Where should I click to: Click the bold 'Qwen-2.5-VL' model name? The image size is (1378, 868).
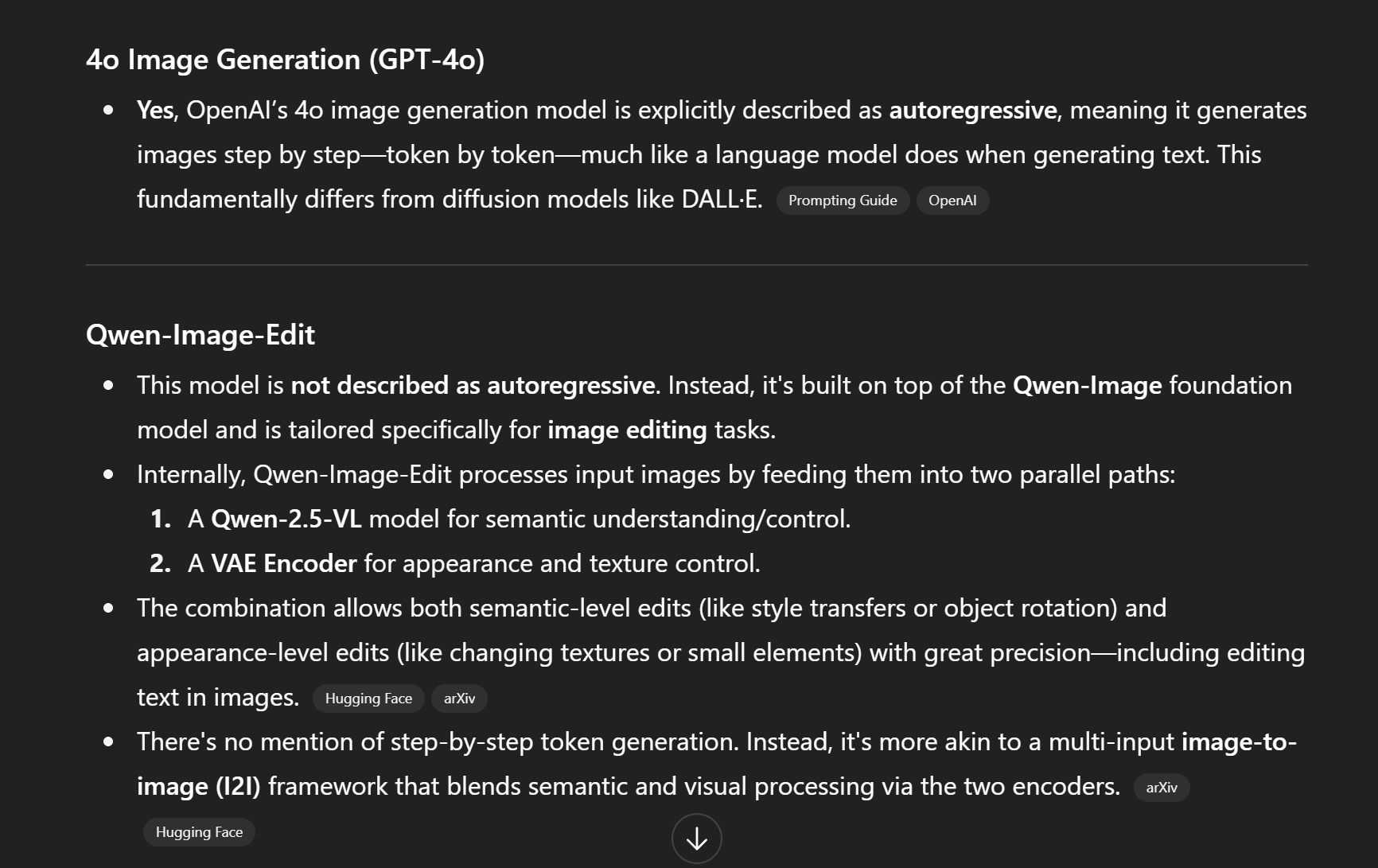[286, 520]
